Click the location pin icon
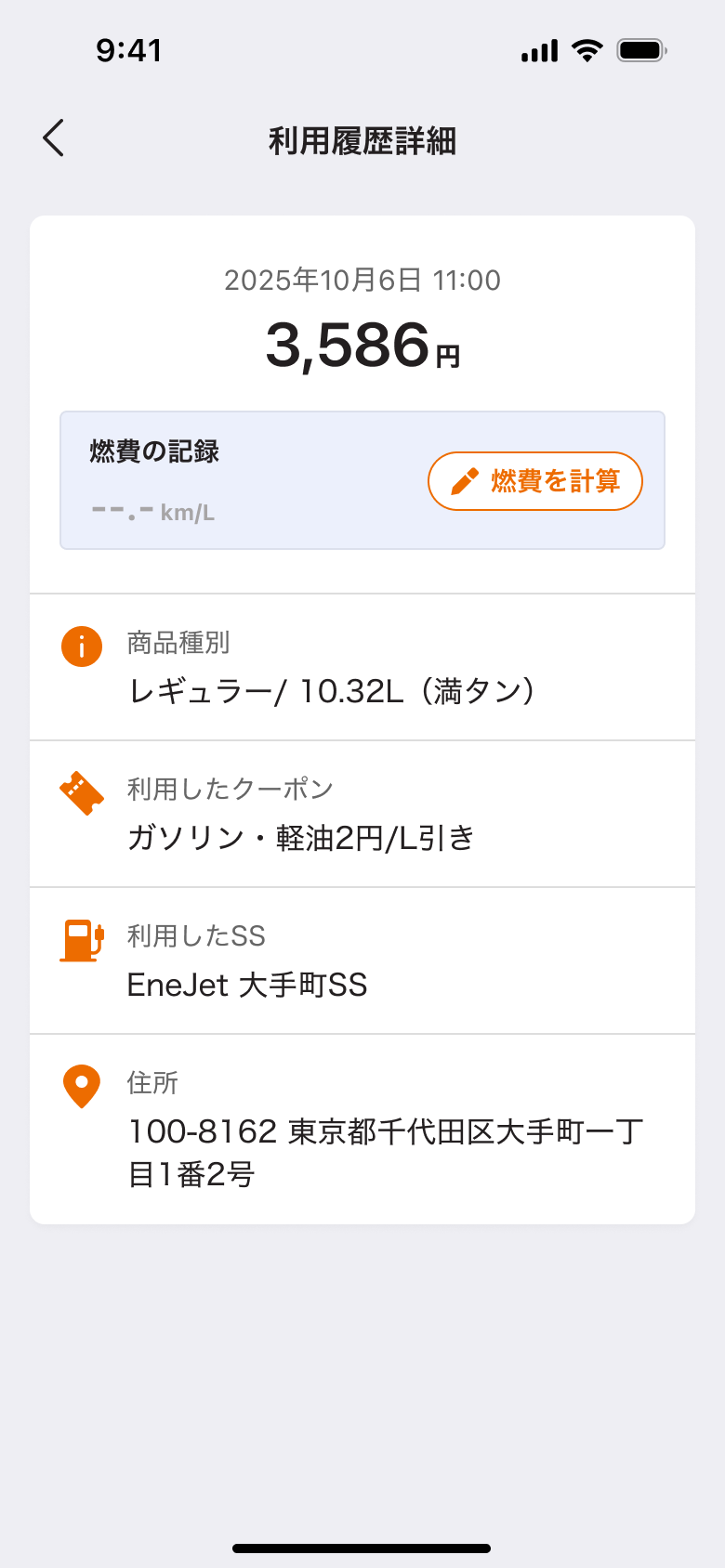Screen dimensions: 725x1568 pos(82,1086)
